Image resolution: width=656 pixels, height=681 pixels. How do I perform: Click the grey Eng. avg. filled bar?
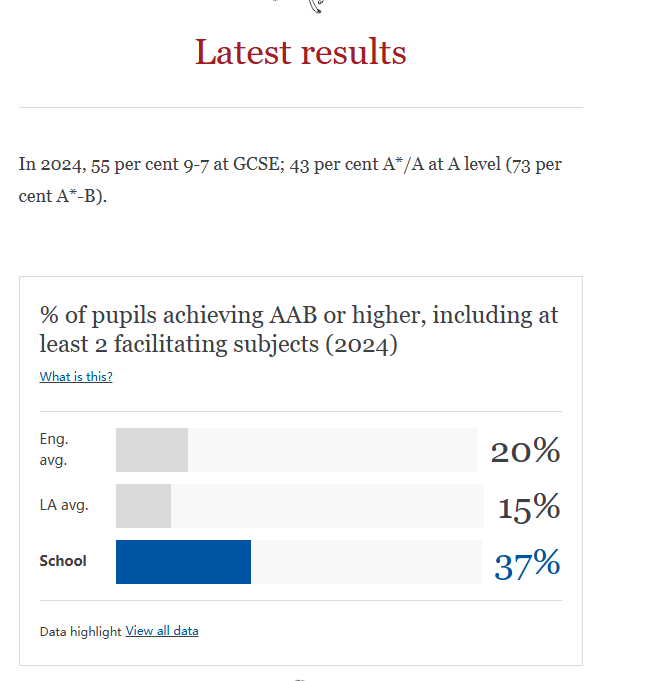(x=152, y=450)
